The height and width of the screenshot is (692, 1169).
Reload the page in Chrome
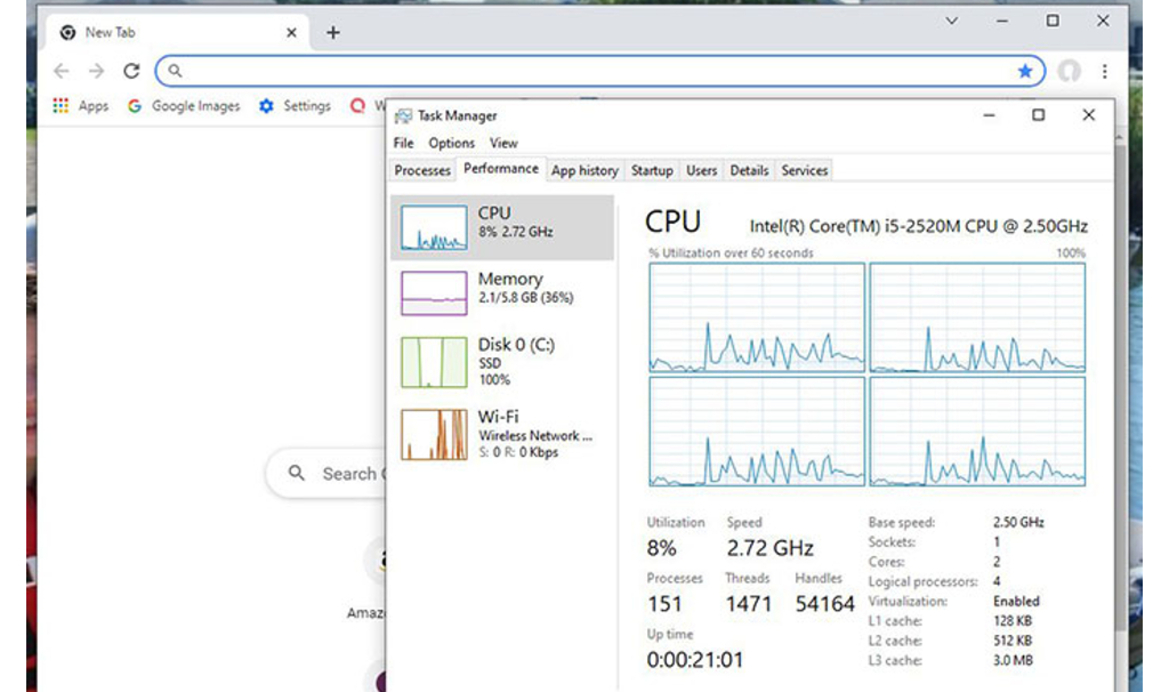[131, 71]
